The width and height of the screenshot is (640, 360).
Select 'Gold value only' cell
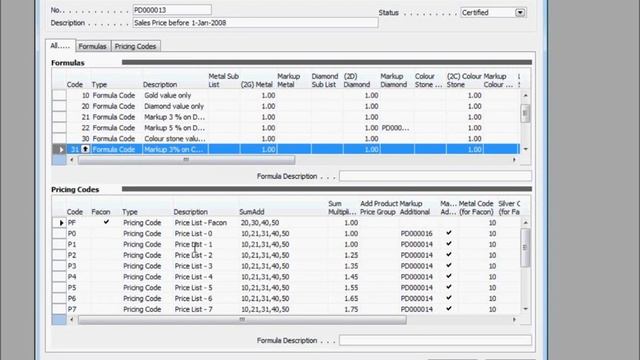click(x=175, y=95)
